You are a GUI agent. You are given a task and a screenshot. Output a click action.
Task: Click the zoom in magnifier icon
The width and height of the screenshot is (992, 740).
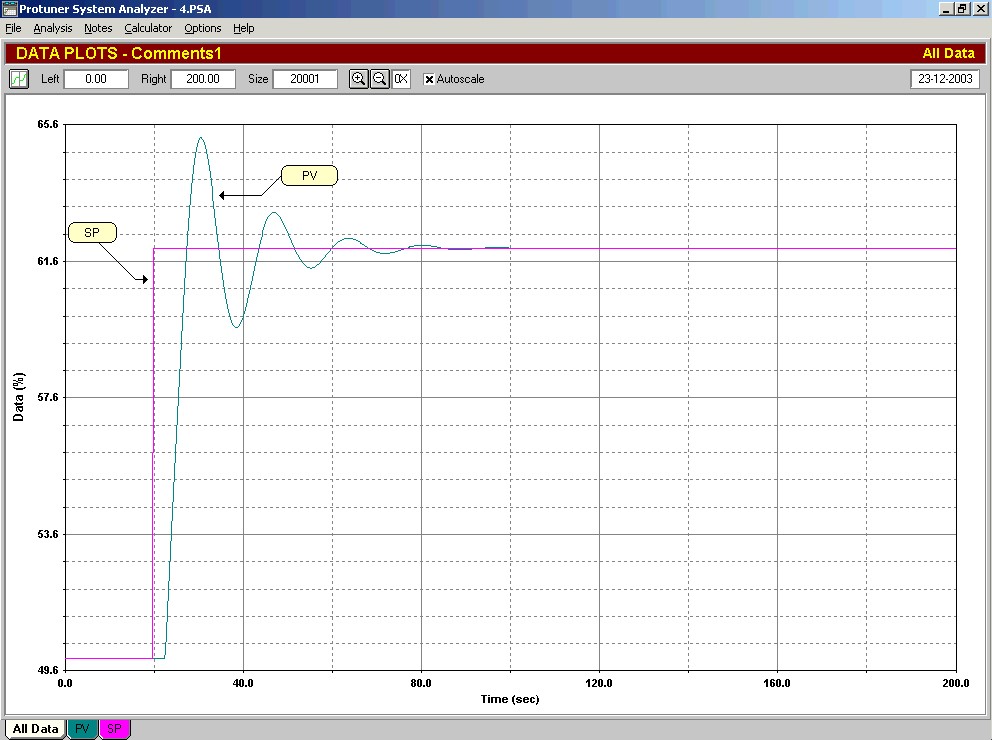click(359, 79)
